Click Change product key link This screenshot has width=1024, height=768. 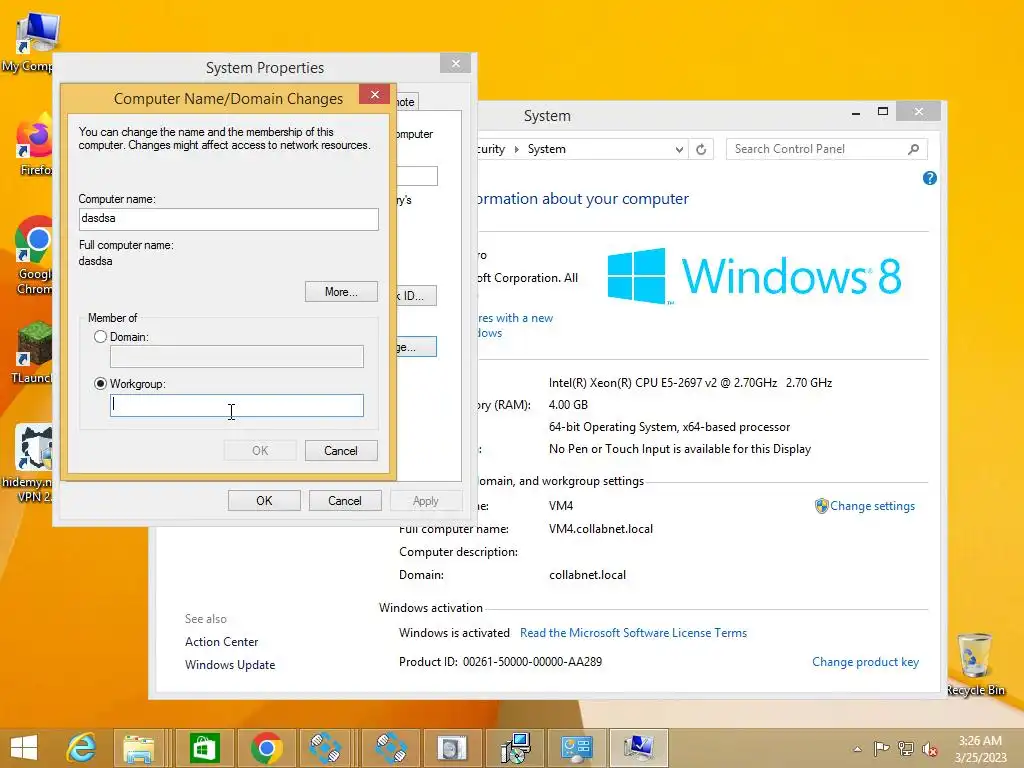tap(865, 662)
